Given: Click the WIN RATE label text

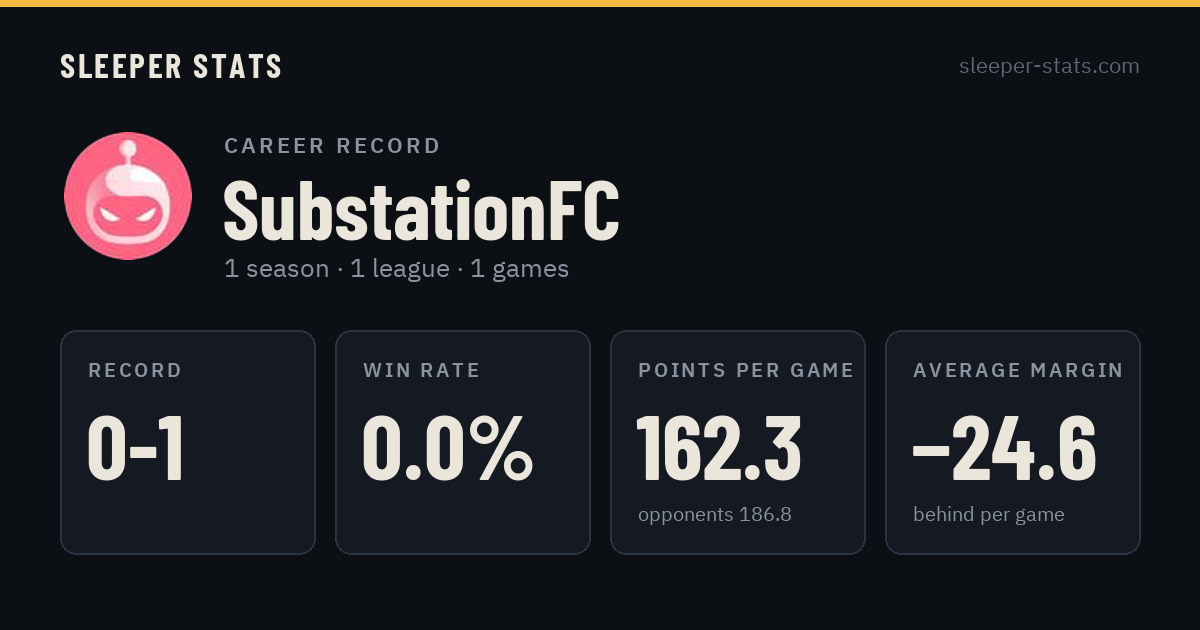Looking at the screenshot, I should pyautogui.click(x=422, y=371).
